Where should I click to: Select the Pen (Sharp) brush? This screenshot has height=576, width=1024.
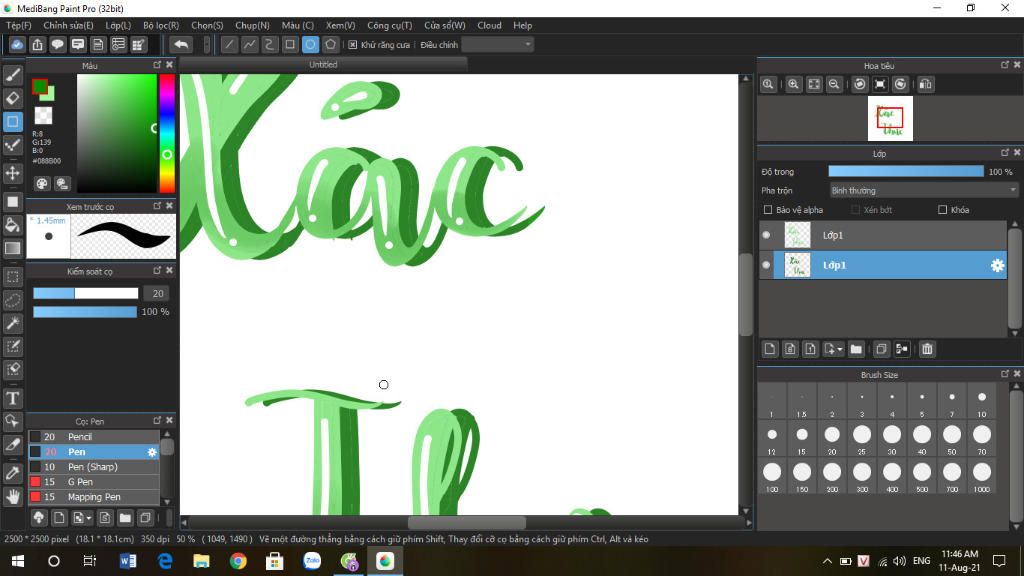click(93, 467)
